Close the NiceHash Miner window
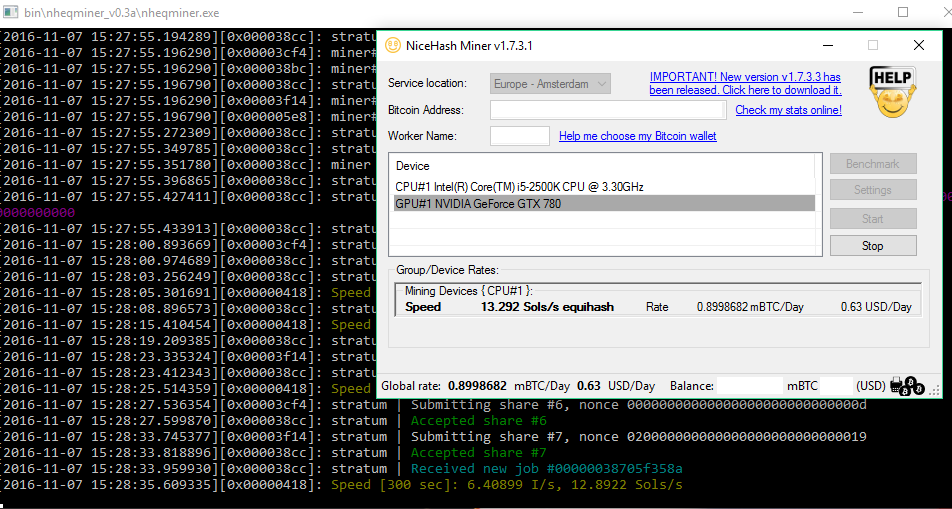This screenshot has width=952, height=509. point(919,45)
